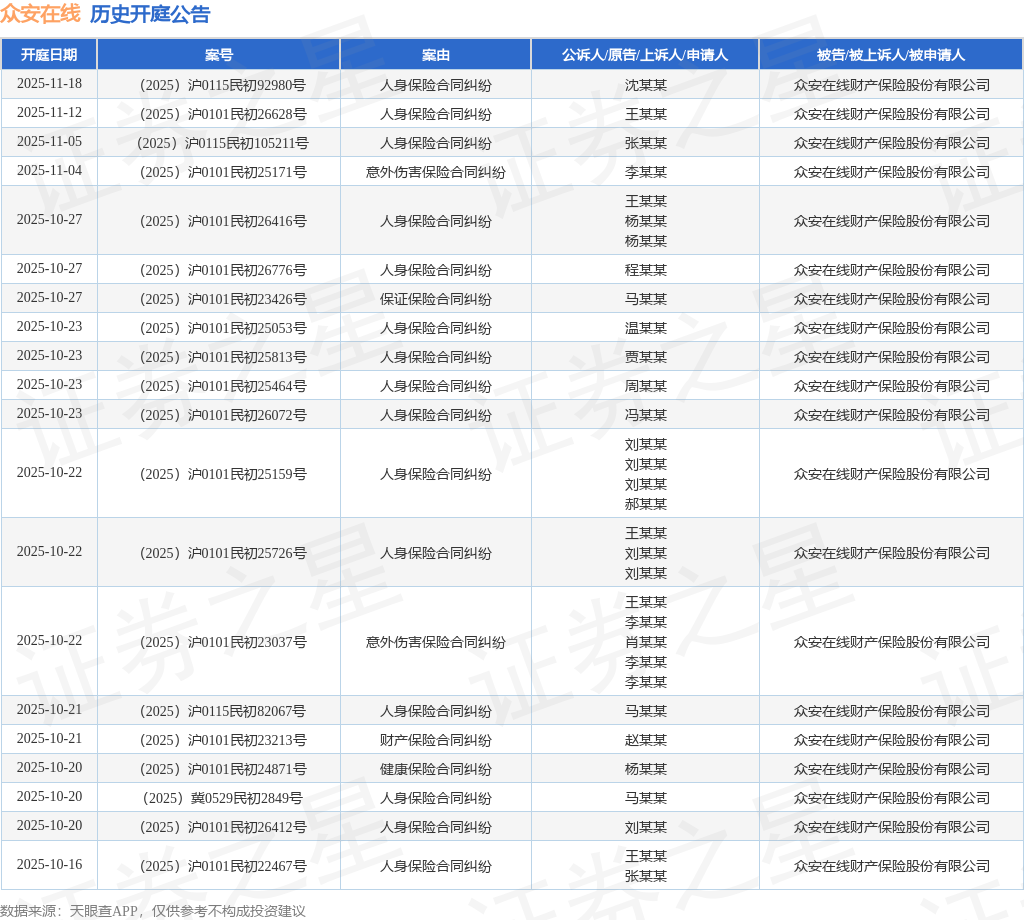Select the 案号 column header
1024x920 pixels.
point(219,55)
